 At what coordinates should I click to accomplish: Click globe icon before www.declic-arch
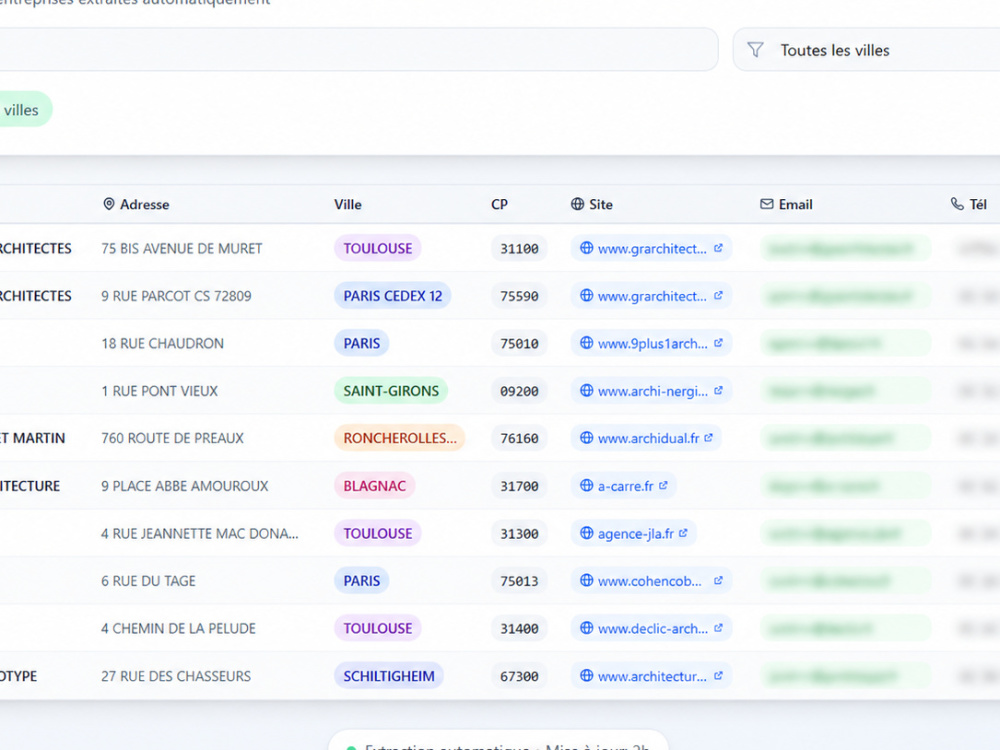[587, 628]
